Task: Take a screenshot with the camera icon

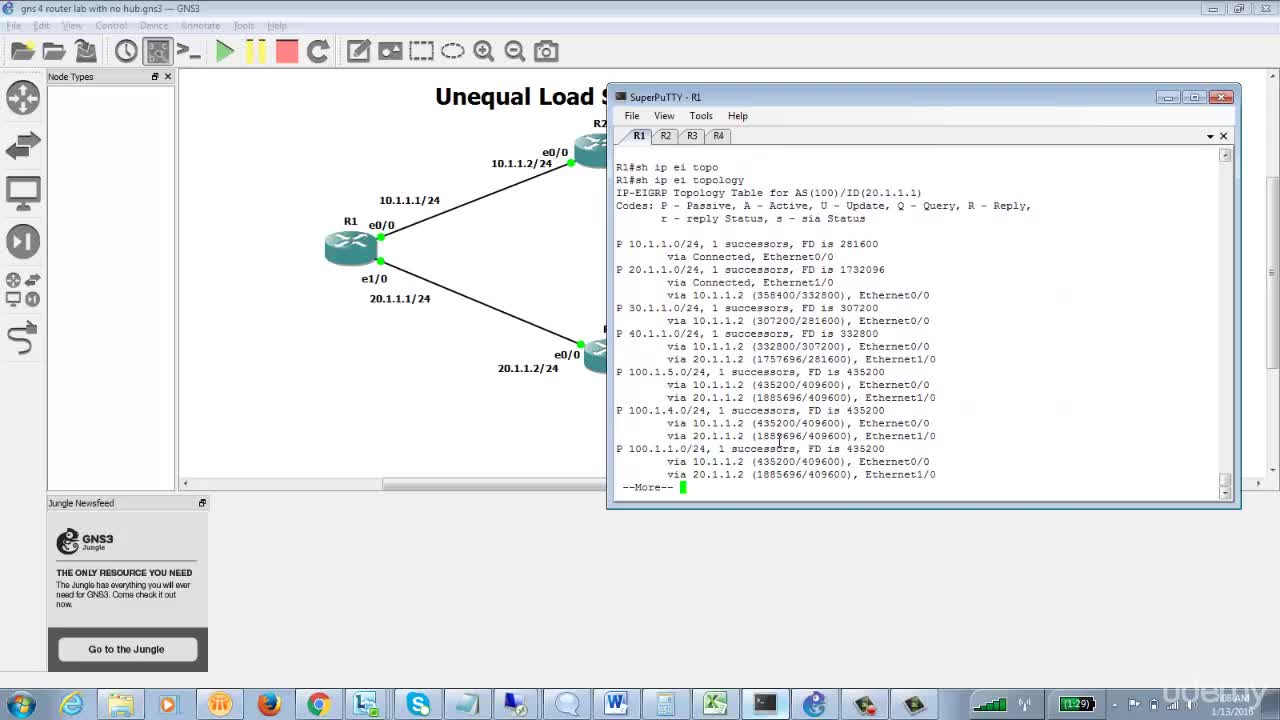Action: pos(546,51)
